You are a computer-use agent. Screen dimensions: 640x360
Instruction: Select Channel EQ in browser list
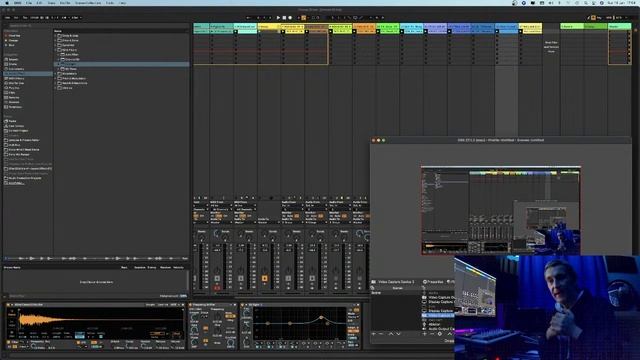tap(72, 59)
